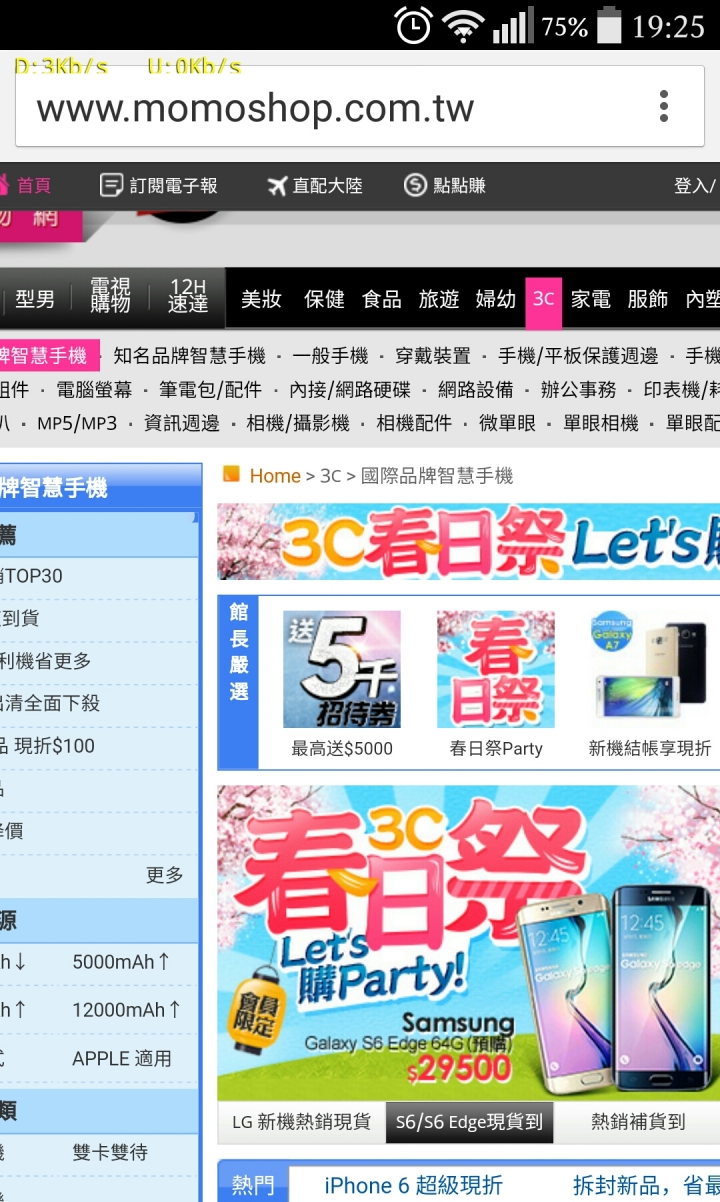Image resolution: width=720 pixels, height=1202 pixels.
Task: Open 資訊週邊 subcategory
Action: click(x=182, y=423)
